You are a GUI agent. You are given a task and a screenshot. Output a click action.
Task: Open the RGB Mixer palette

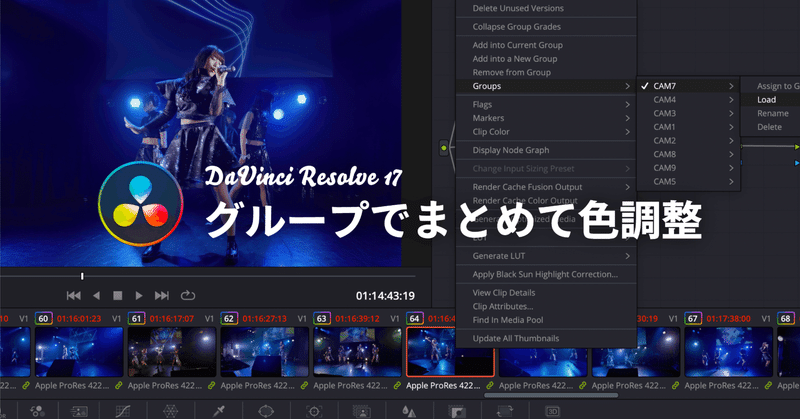click(36, 411)
